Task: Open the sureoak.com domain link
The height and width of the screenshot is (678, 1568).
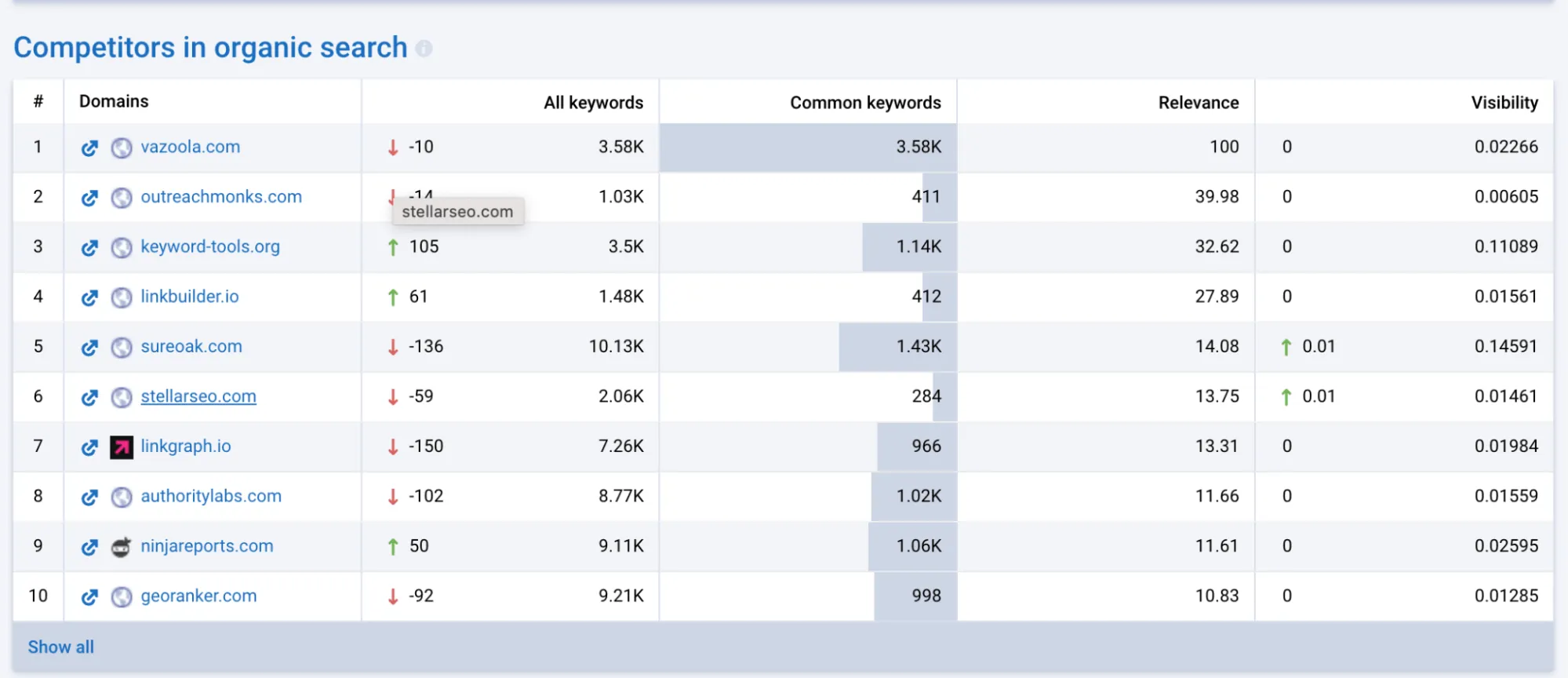Action: click(x=191, y=346)
